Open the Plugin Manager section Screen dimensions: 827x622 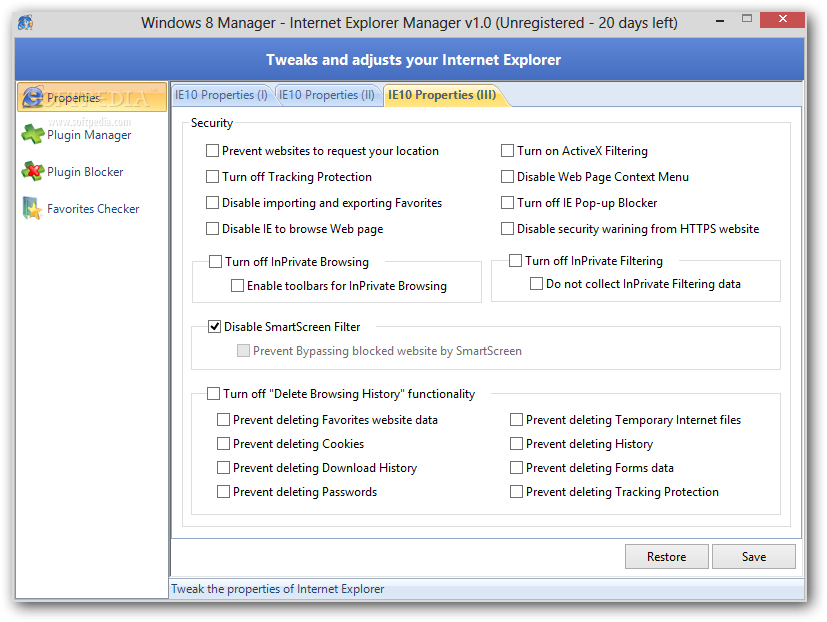[89, 135]
